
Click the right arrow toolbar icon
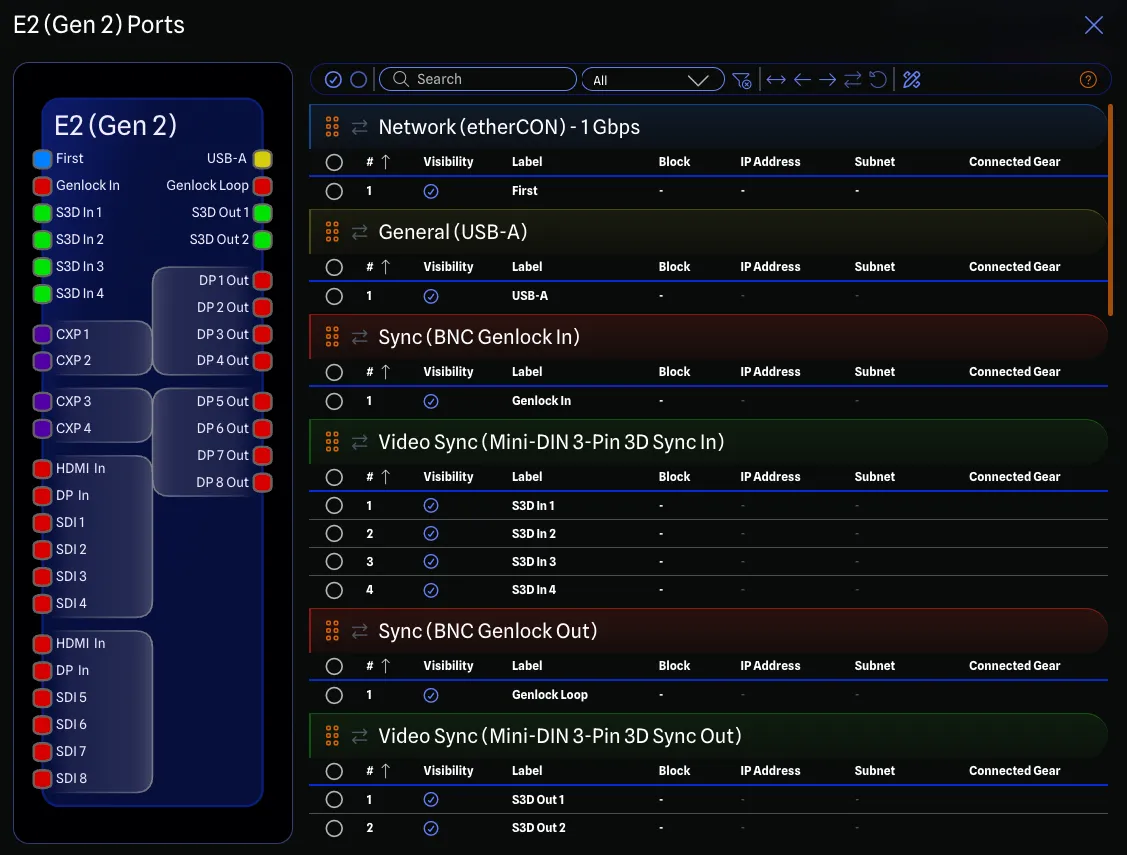pos(827,80)
